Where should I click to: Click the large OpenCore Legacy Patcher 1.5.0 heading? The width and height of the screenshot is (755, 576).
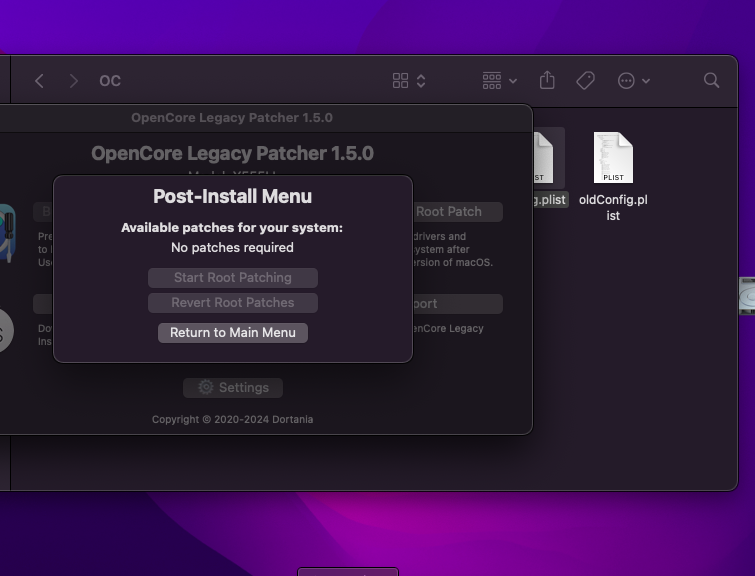233,153
